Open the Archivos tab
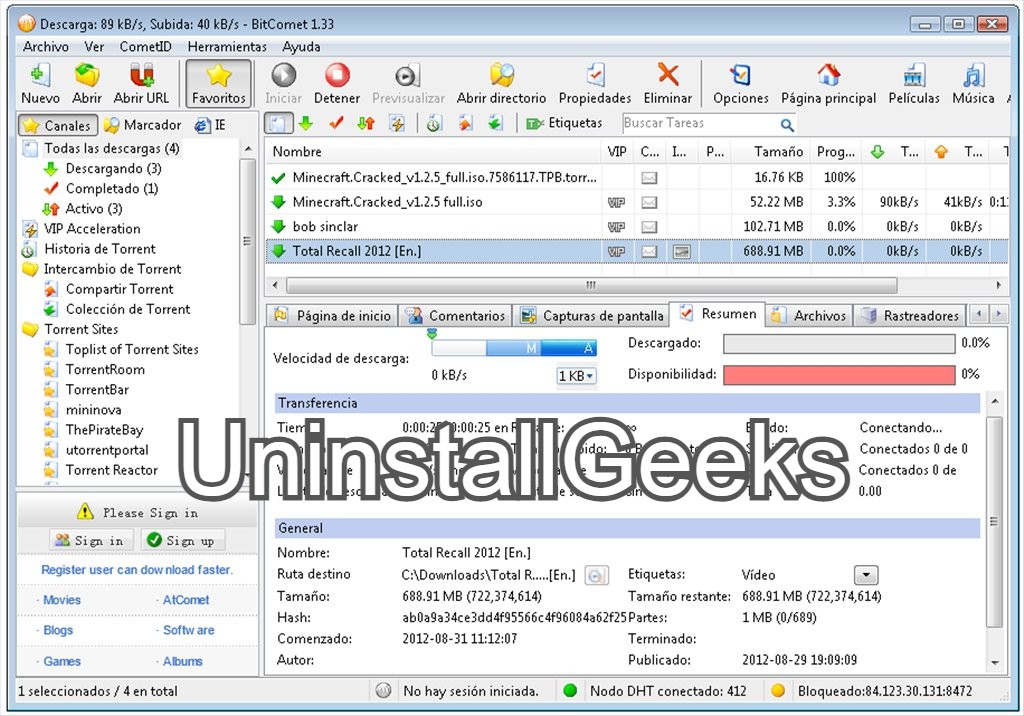 (x=808, y=316)
